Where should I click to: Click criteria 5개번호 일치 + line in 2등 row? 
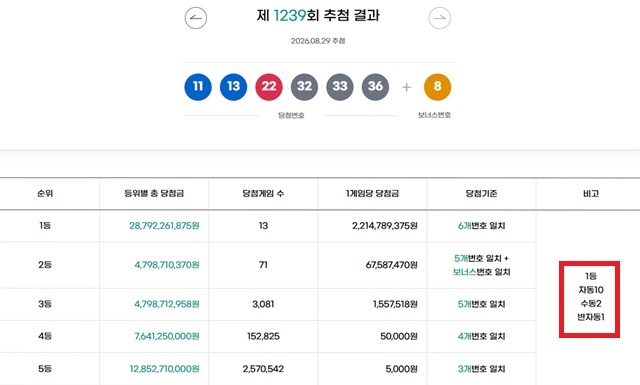pos(482,258)
